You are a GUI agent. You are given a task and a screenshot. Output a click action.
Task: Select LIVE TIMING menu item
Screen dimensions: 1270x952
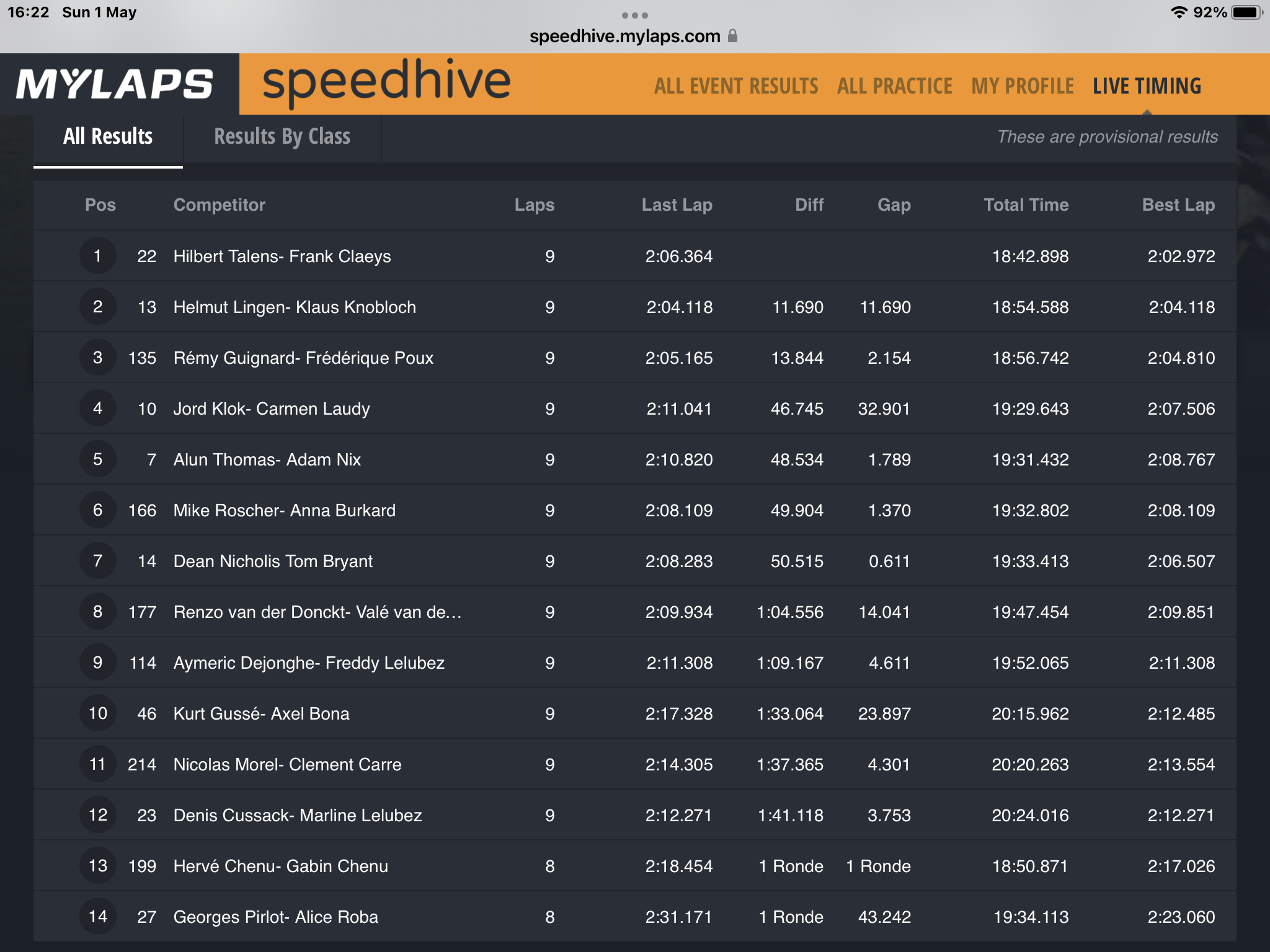(x=1147, y=86)
